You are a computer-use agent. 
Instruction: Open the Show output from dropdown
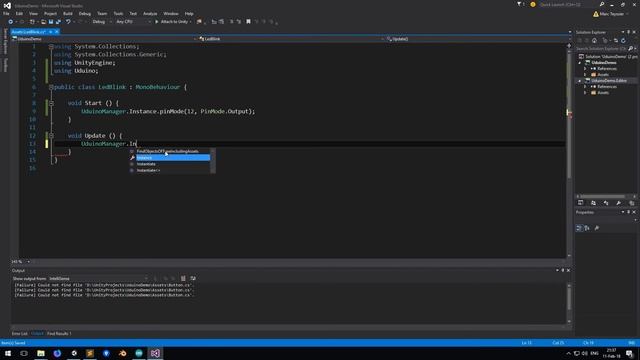(x=98, y=278)
